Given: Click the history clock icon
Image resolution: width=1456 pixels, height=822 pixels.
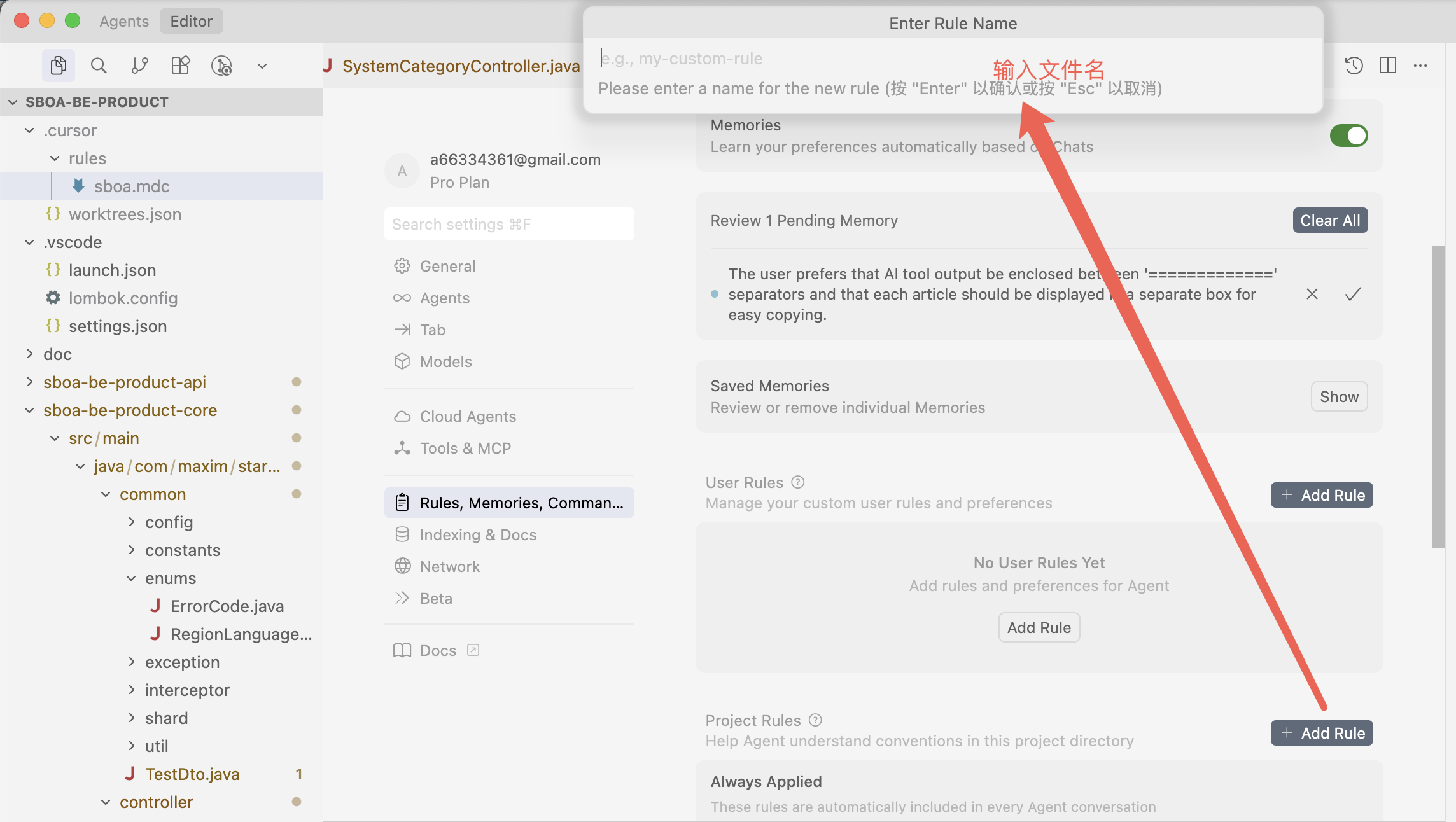Looking at the screenshot, I should pos(1354,66).
